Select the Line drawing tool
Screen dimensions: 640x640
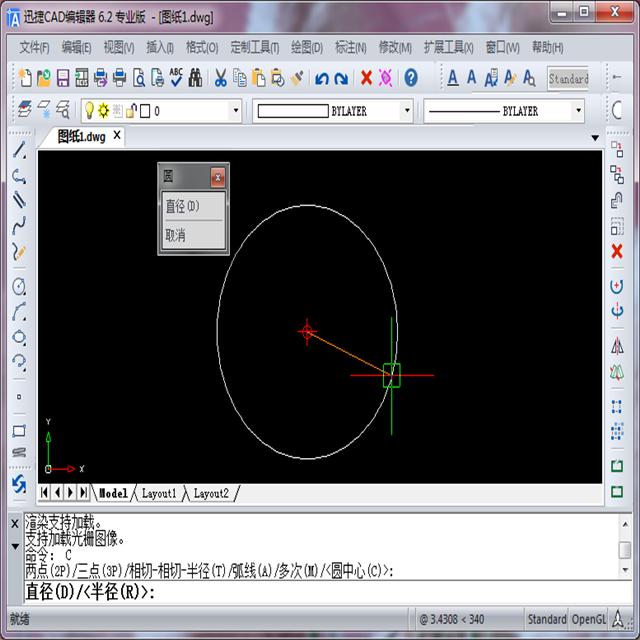tap(18, 151)
